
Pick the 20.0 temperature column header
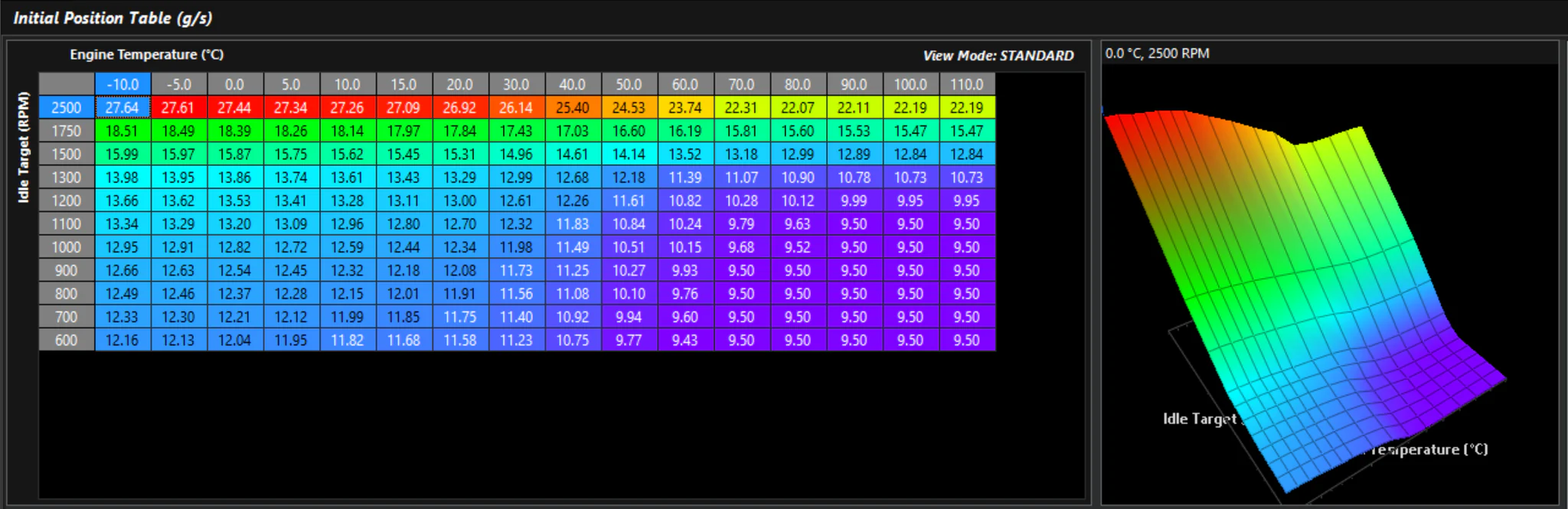tap(460, 84)
